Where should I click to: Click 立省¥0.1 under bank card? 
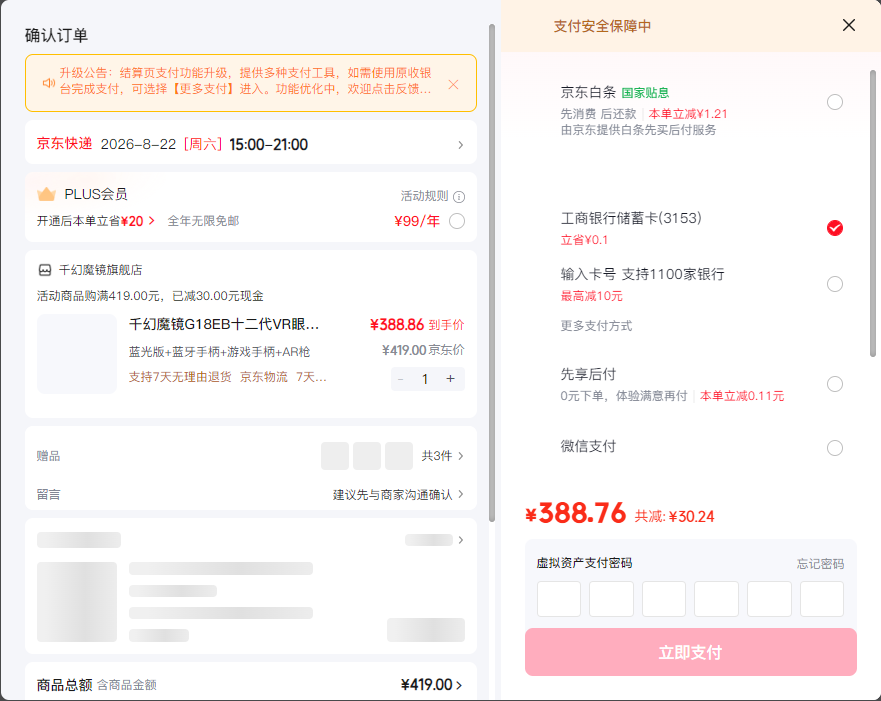click(x=584, y=240)
